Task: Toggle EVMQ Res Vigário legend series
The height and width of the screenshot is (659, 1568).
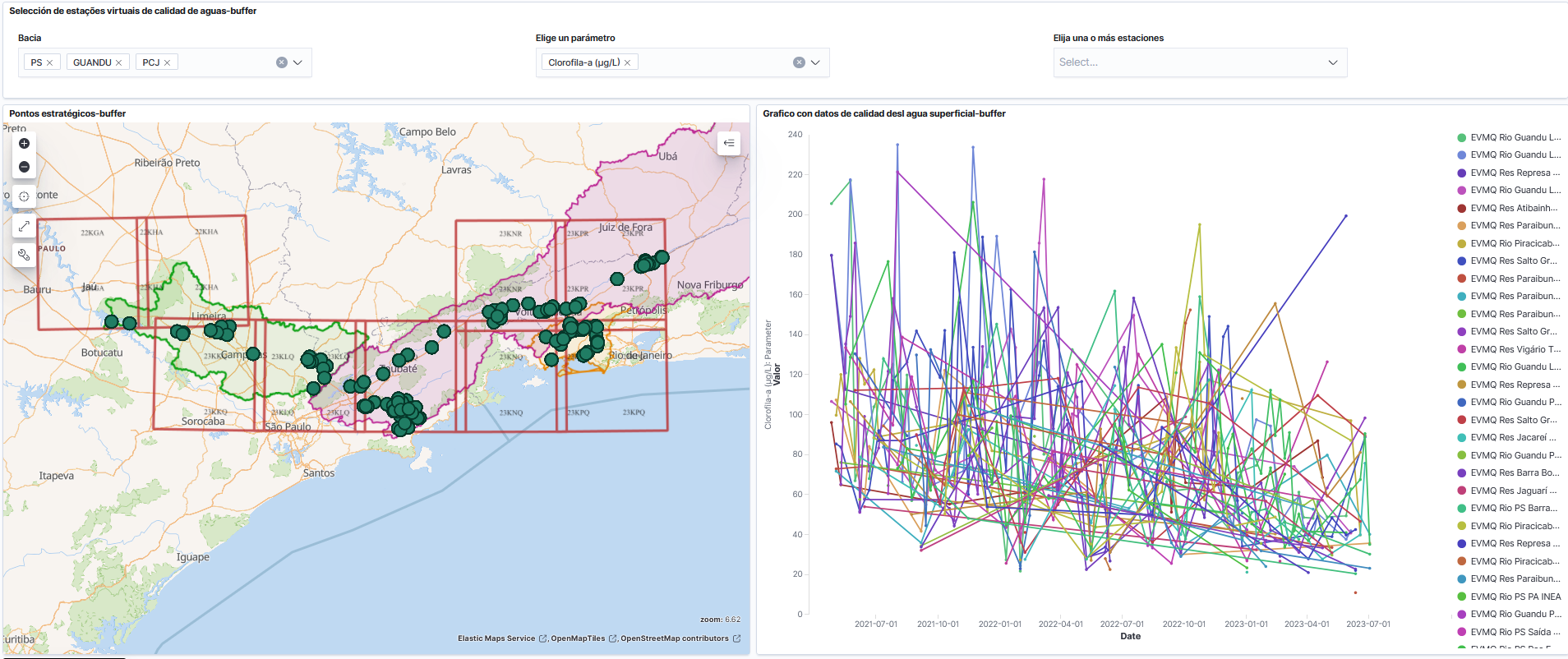Action: (x=1514, y=349)
